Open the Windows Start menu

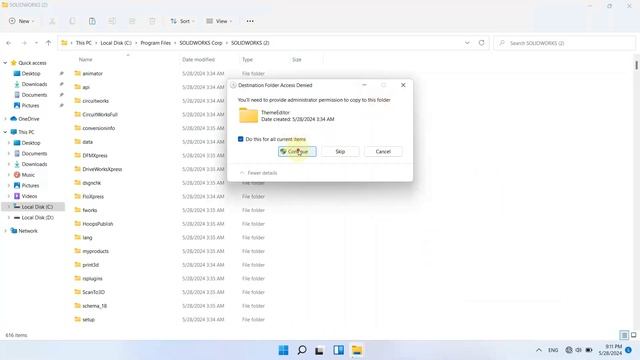pyautogui.click(x=283, y=350)
